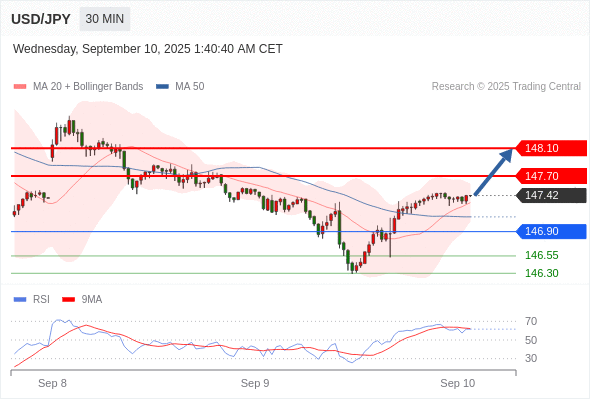Click the RSI blue legend swatch

click(x=20, y=300)
